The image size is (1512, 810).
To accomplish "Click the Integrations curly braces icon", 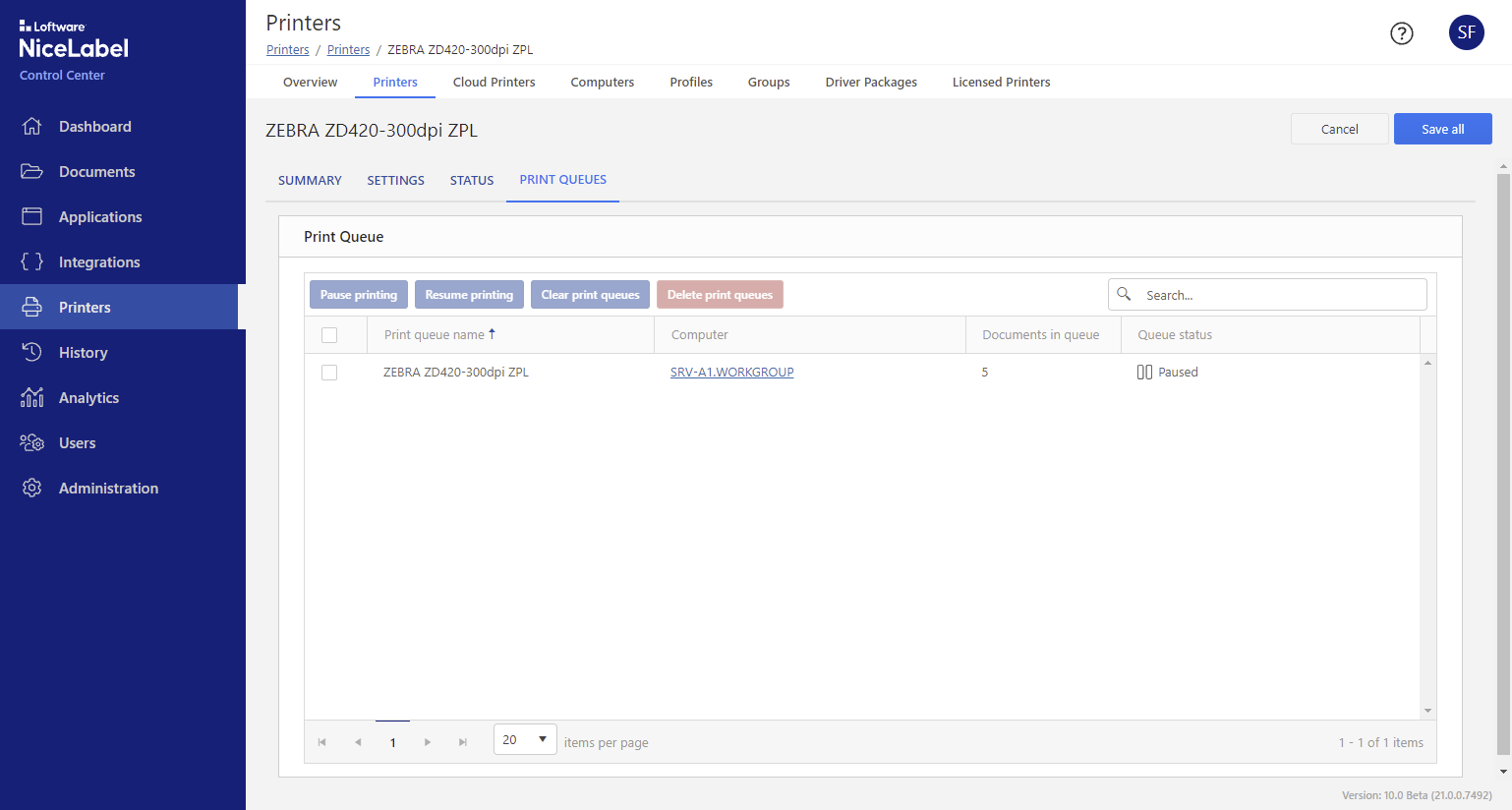I will [31, 261].
